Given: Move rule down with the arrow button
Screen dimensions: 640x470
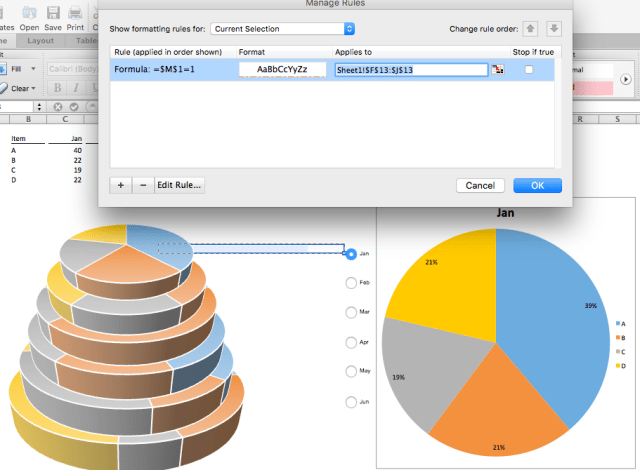Looking at the screenshot, I should pyautogui.click(x=554, y=29).
